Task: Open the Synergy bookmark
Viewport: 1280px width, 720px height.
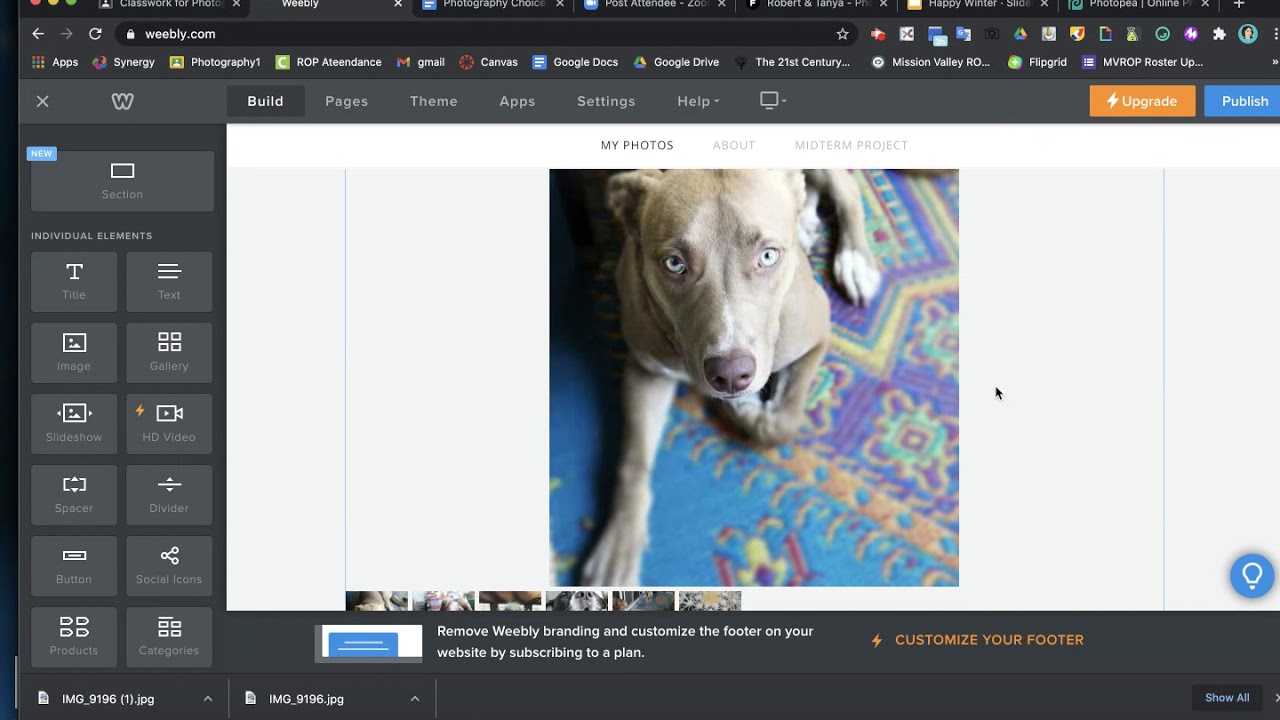Action: pos(123,62)
